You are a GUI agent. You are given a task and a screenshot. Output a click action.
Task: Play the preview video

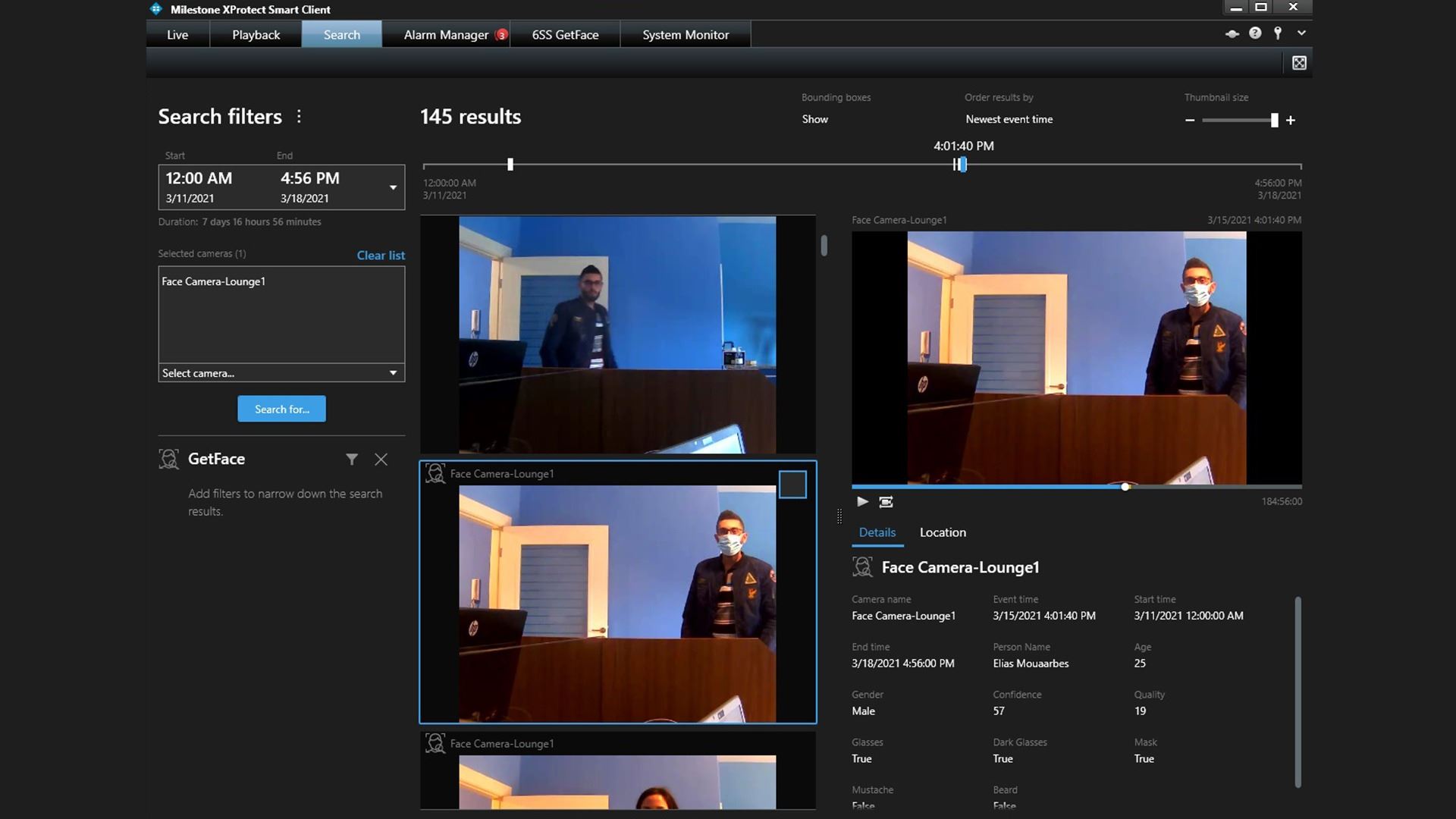click(x=862, y=501)
